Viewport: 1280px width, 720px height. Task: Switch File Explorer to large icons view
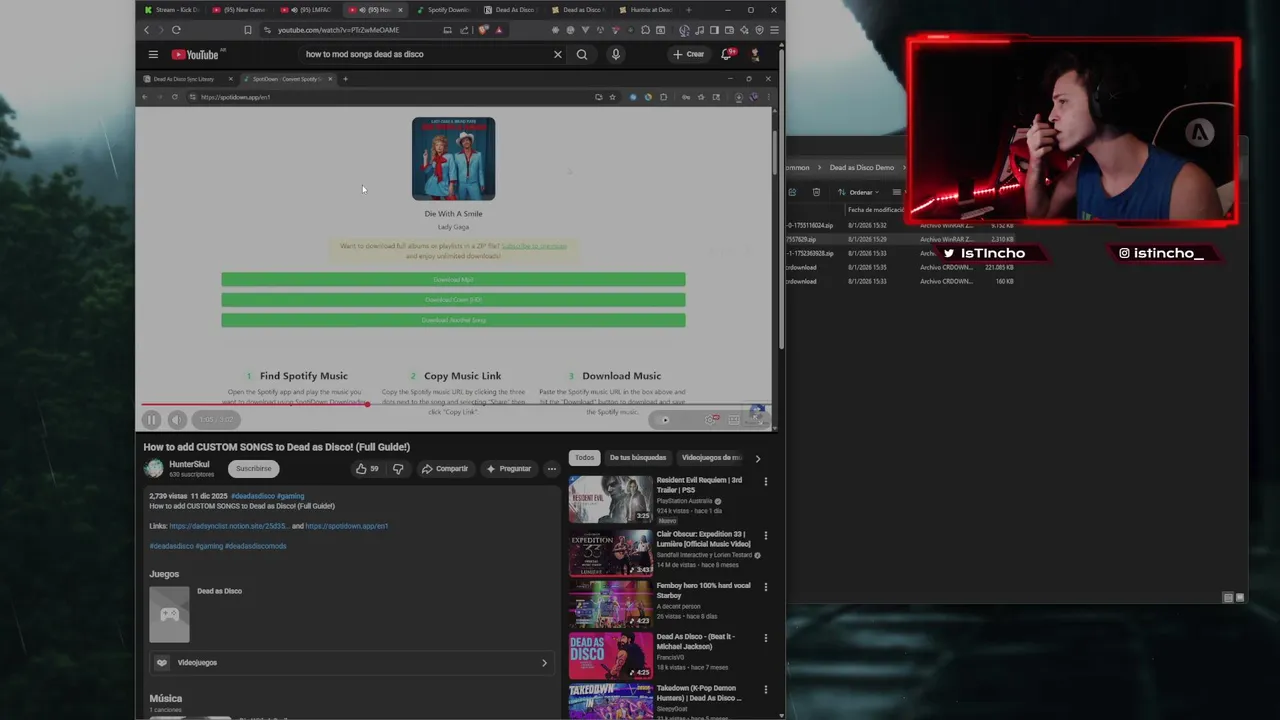tap(1240, 597)
